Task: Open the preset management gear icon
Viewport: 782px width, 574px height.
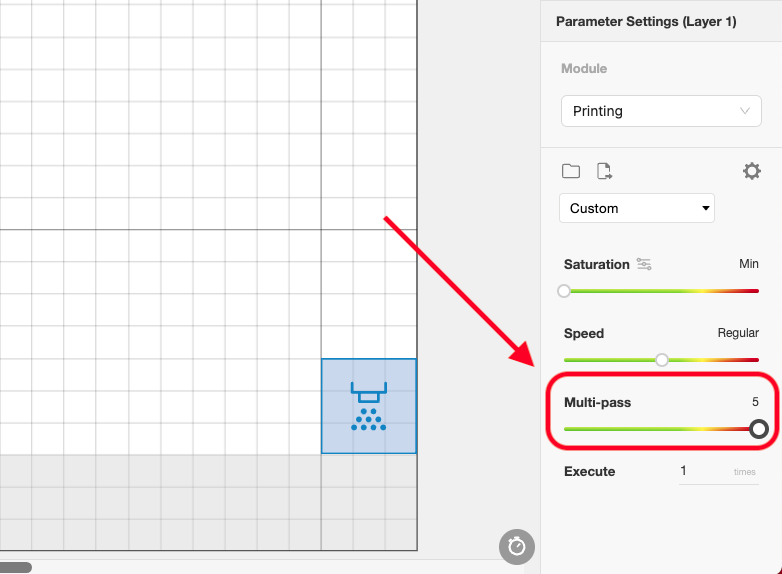Action: (752, 171)
